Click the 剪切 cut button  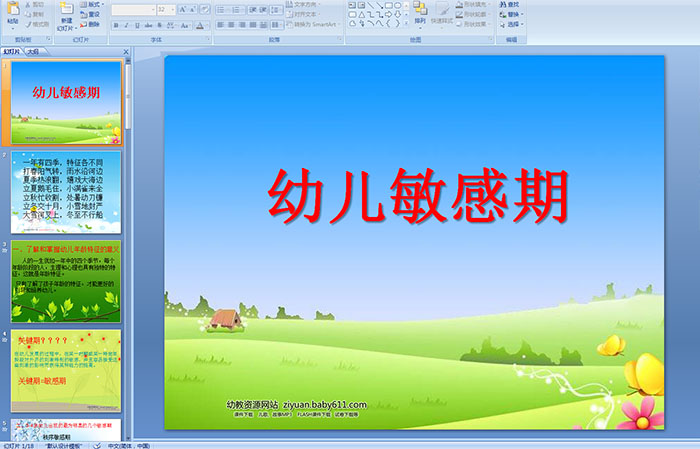(x=34, y=4)
